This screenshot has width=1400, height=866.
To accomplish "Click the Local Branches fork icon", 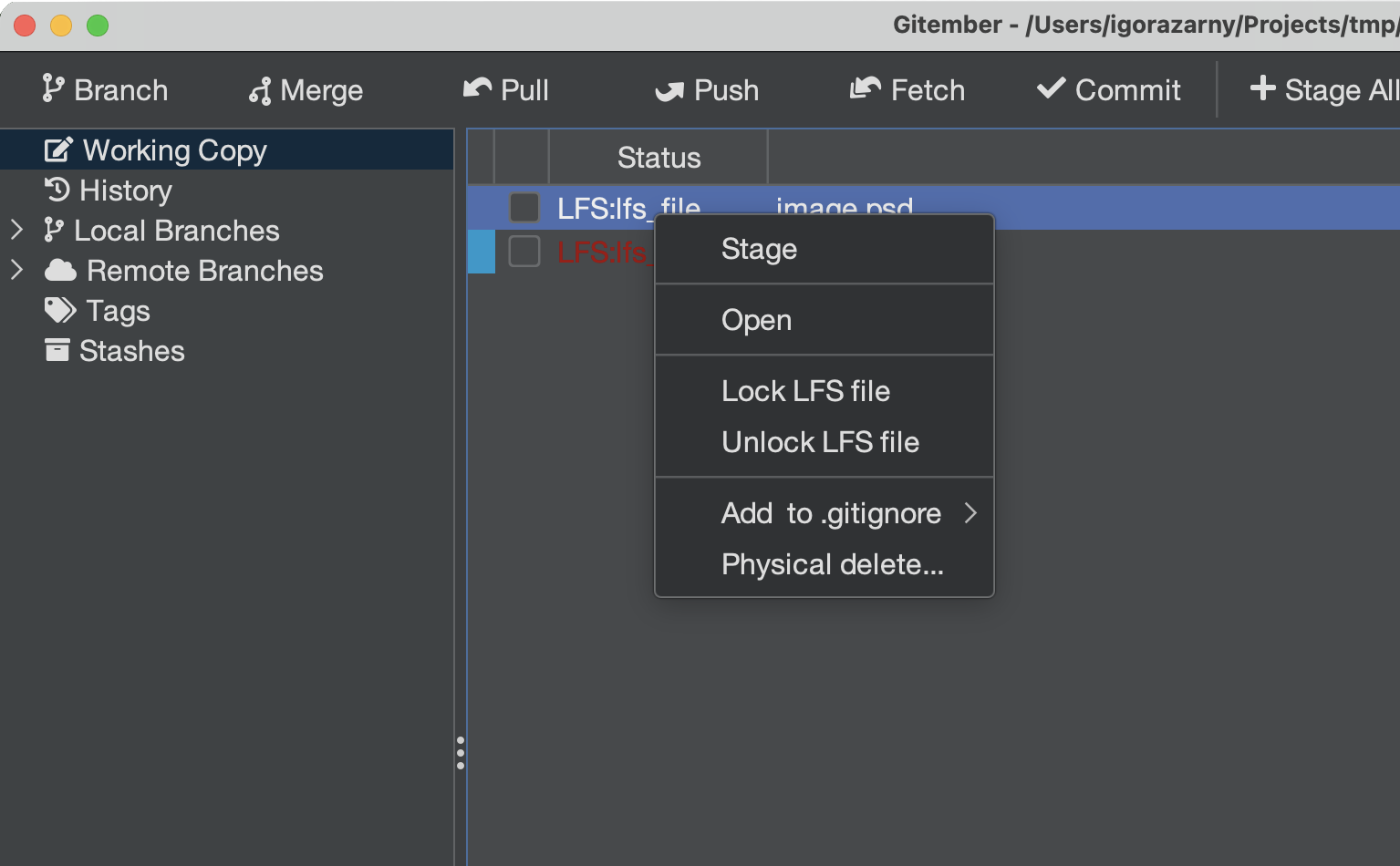I will point(54,230).
